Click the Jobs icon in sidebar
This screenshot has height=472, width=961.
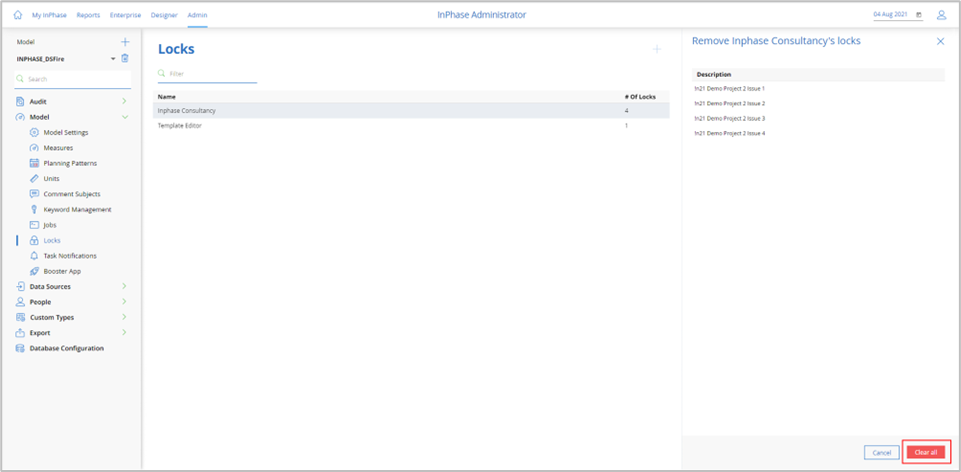pos(34,225)
